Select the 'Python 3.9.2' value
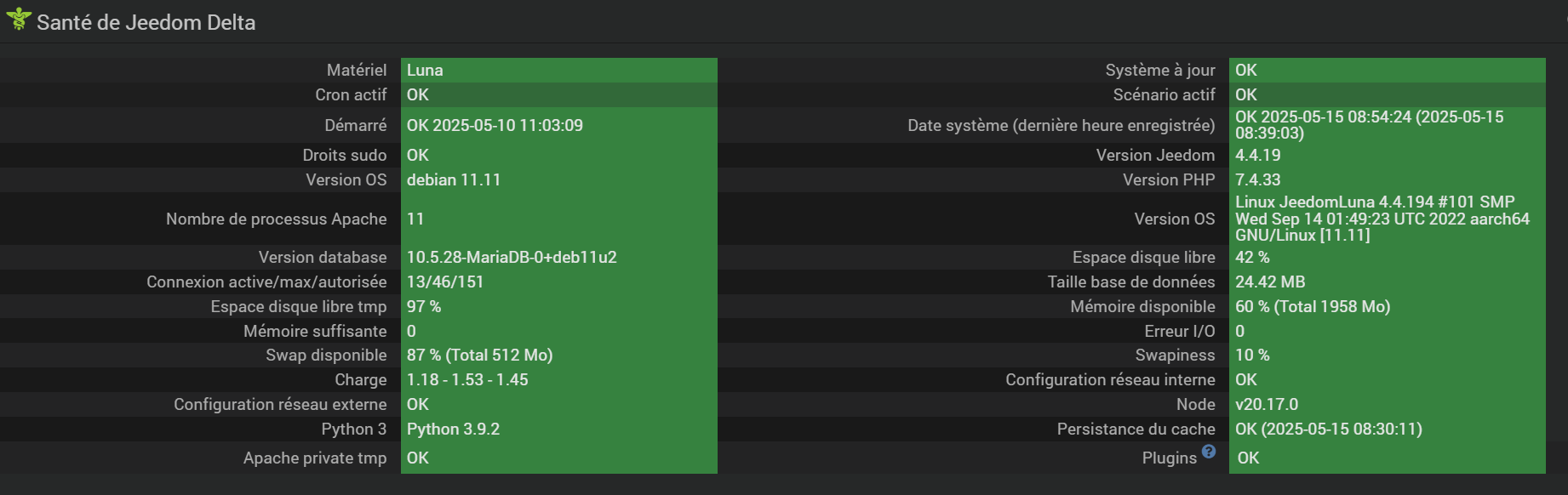Viewport: 1568px width, 495px height. pos(454,429)
